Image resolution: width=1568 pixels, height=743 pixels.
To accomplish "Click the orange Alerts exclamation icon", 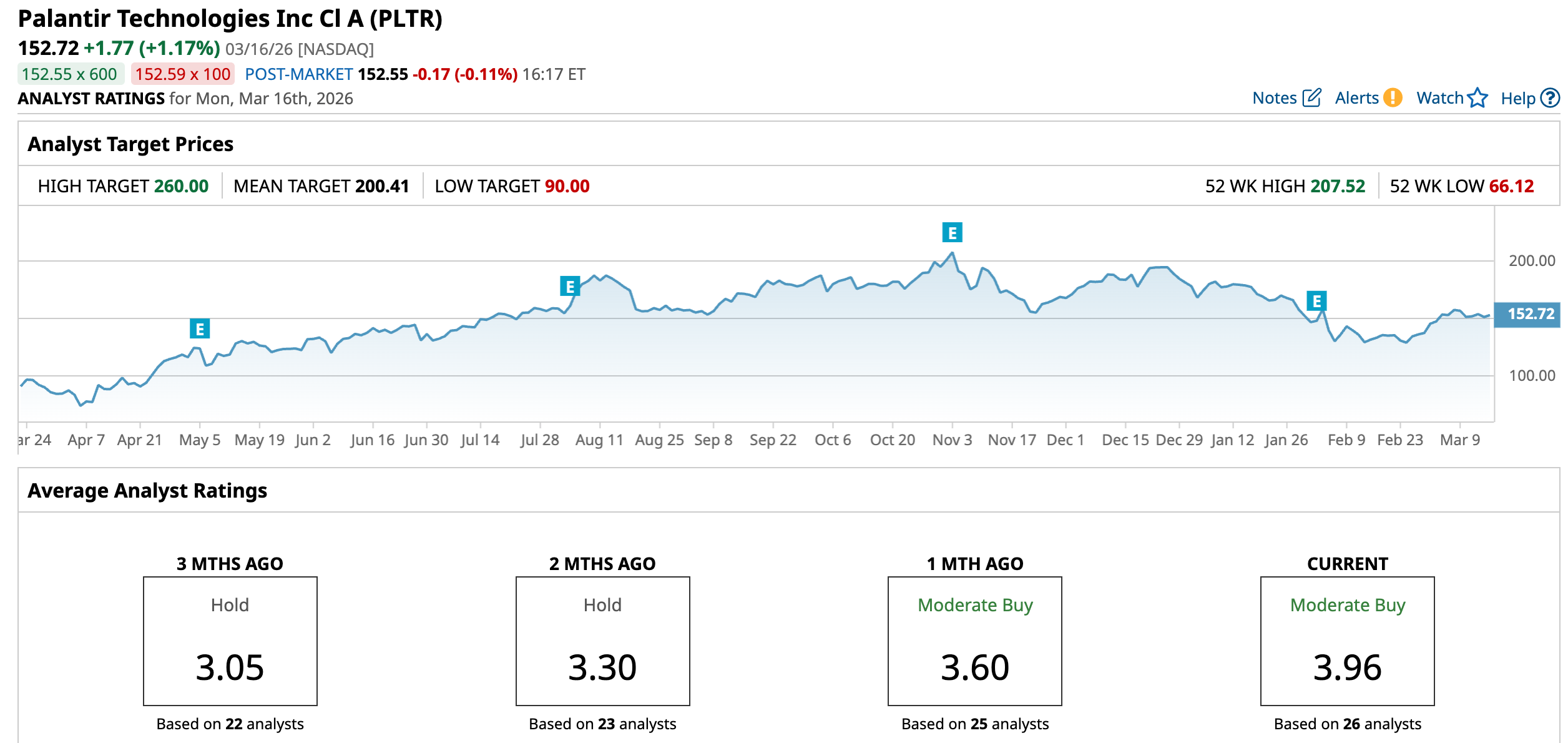I will coord(1392,98).
